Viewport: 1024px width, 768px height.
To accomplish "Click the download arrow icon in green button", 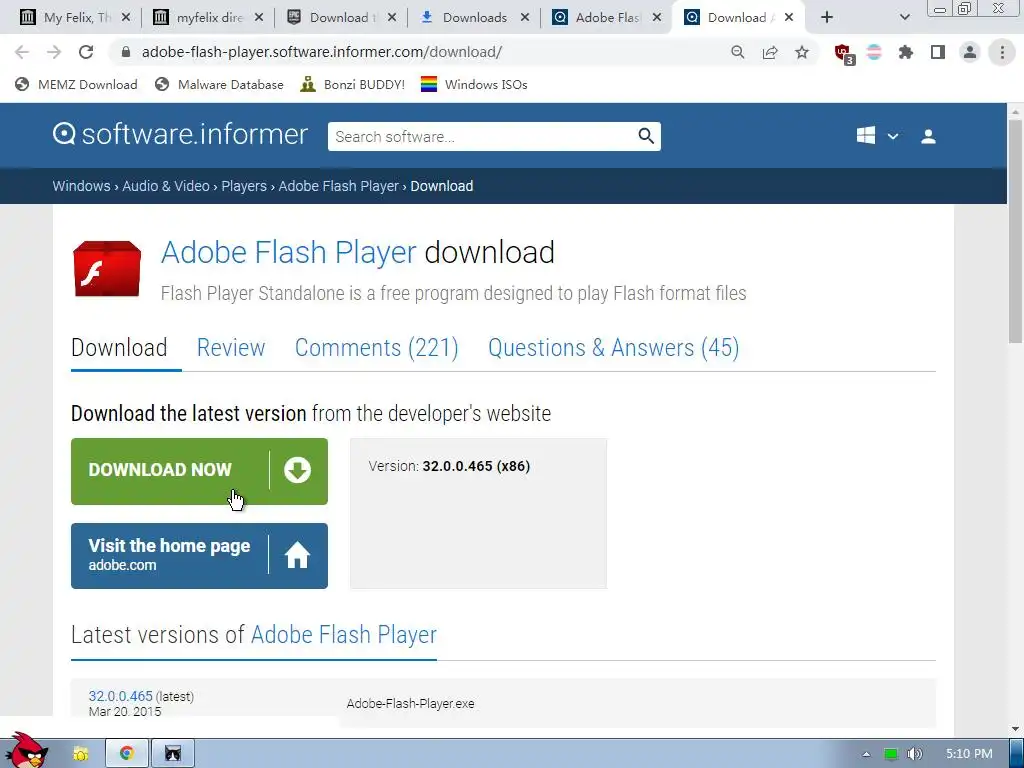I will pos(297,470).
